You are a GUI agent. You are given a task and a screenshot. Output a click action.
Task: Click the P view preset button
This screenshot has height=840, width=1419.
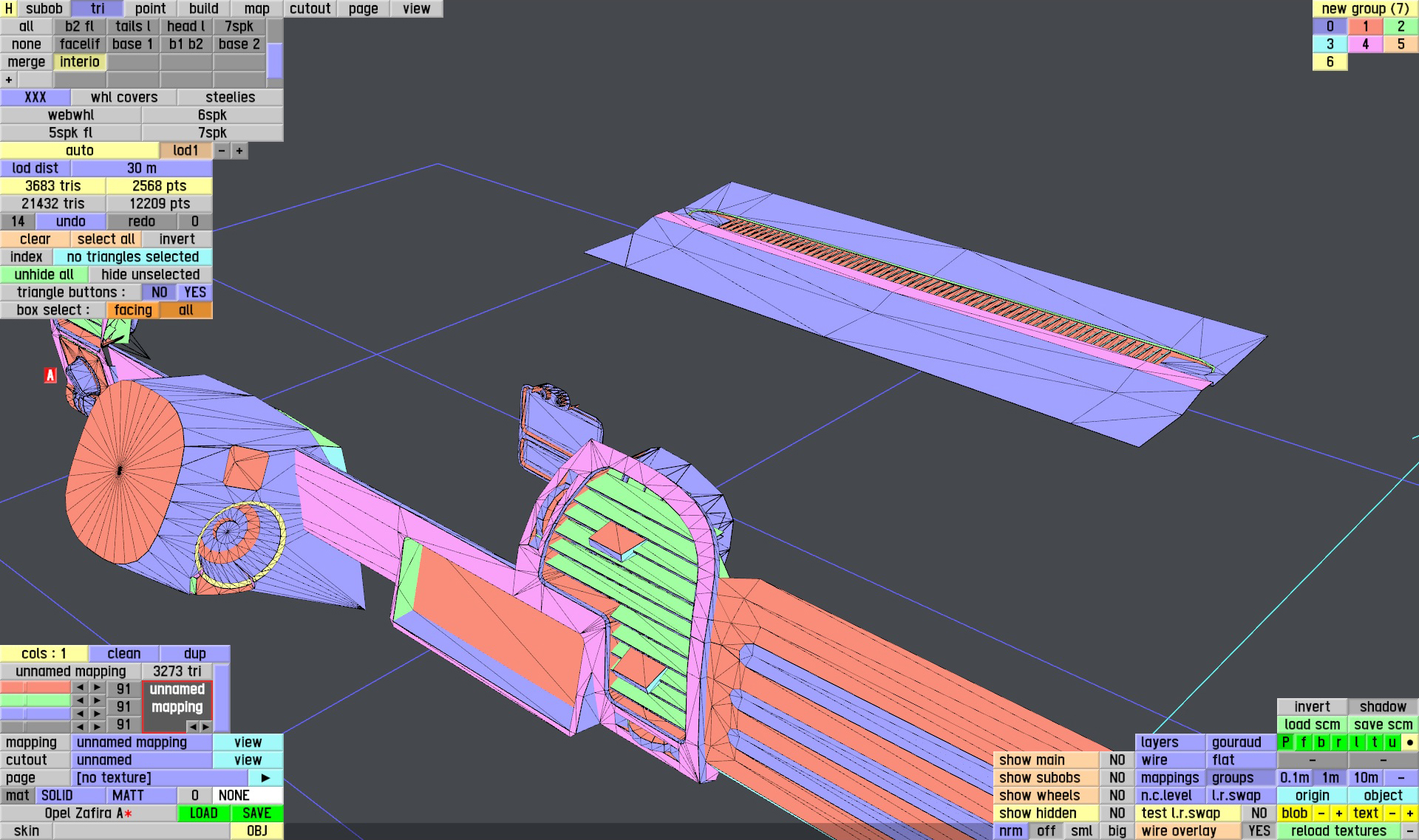tap(1285, 742)
